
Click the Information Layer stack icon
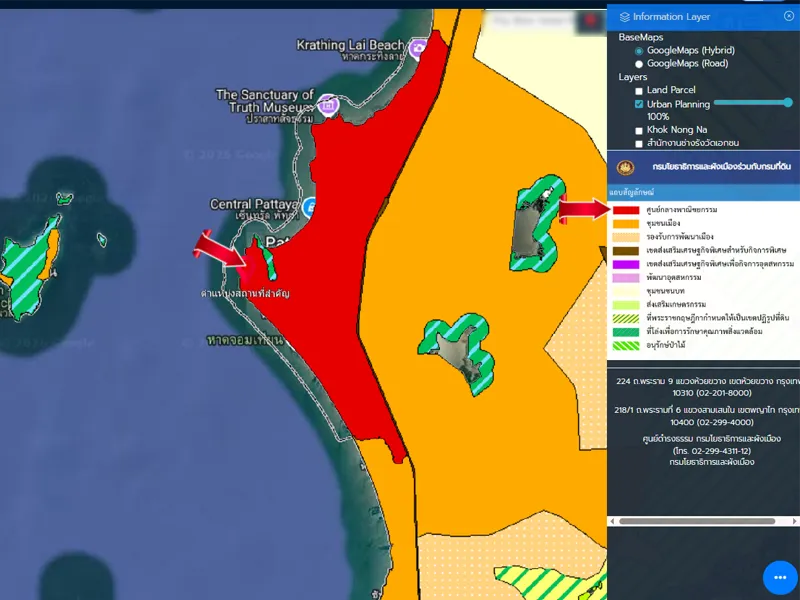point(624,17)
